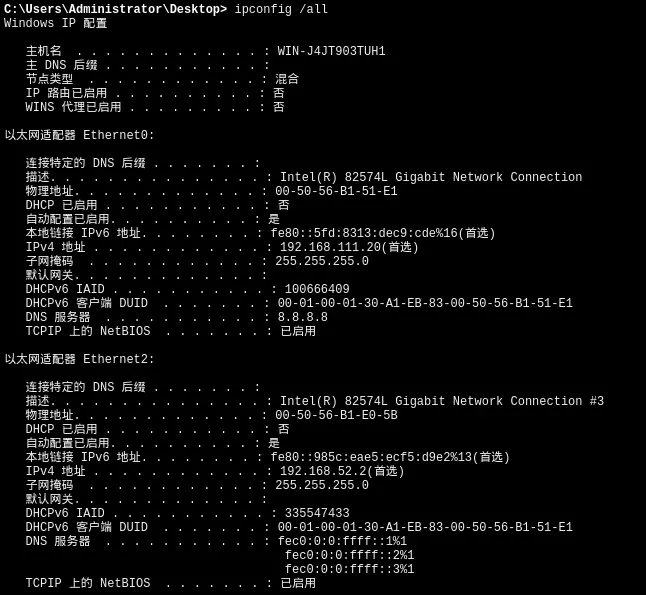Click the hostname WIN-J4JT903TUH1
Screen dimensions: 646x595
pyautogui.click(x=331, y=51)
